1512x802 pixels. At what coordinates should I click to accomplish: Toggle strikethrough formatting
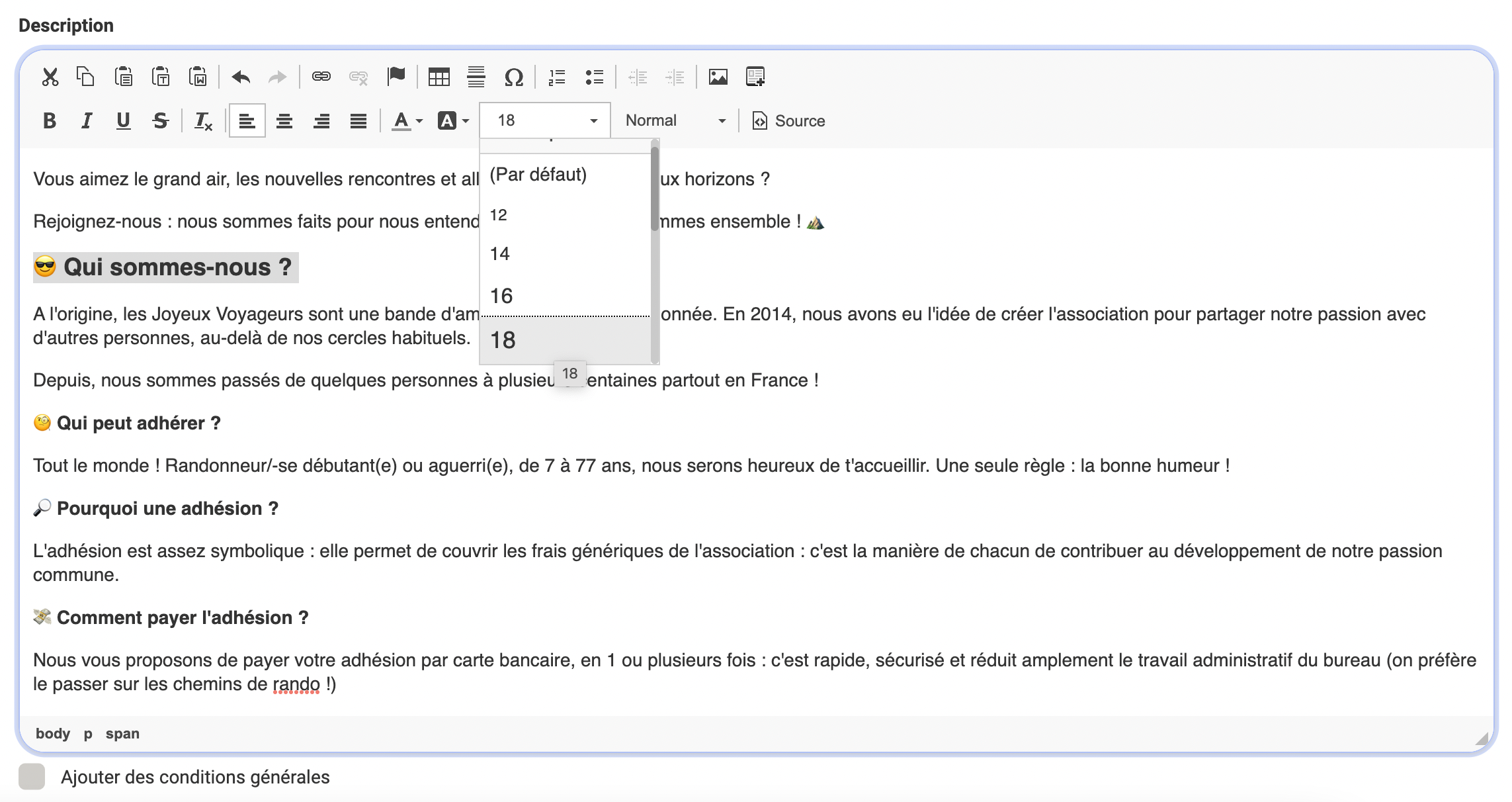160,121
